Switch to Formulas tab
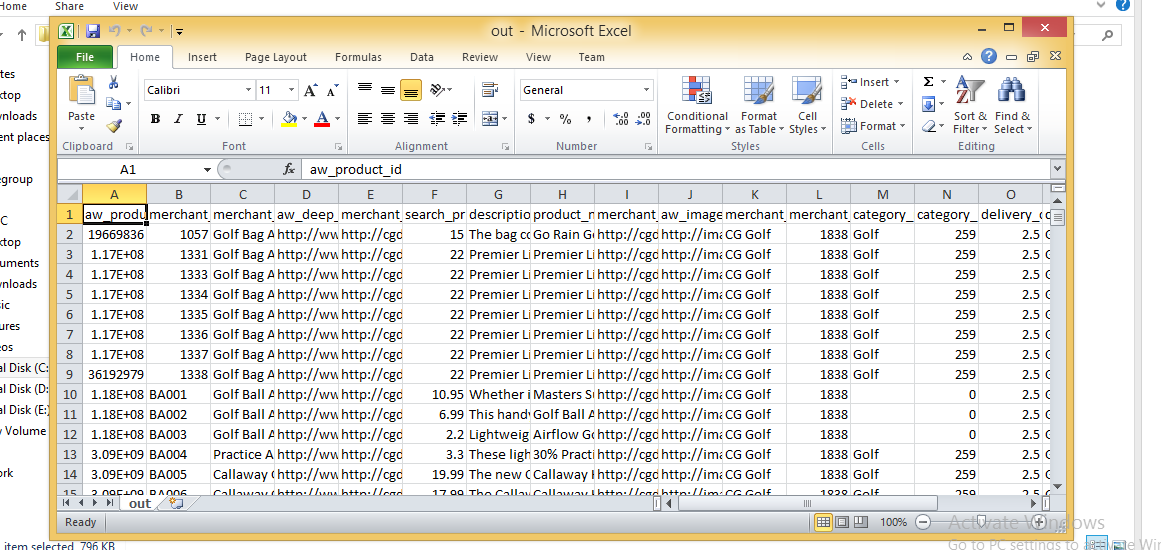 click(x=358, y=57)
